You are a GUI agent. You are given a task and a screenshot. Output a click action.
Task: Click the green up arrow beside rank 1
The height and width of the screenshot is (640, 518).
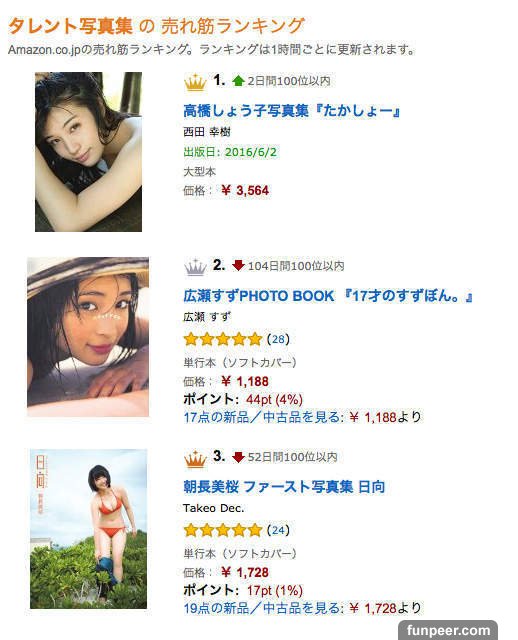tap(238, 81)
